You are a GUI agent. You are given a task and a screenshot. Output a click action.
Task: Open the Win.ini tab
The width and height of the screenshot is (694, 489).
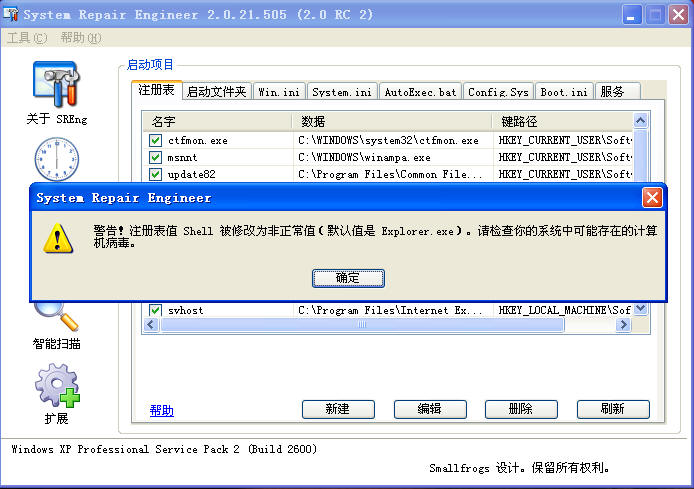click(x=279, y=92)
